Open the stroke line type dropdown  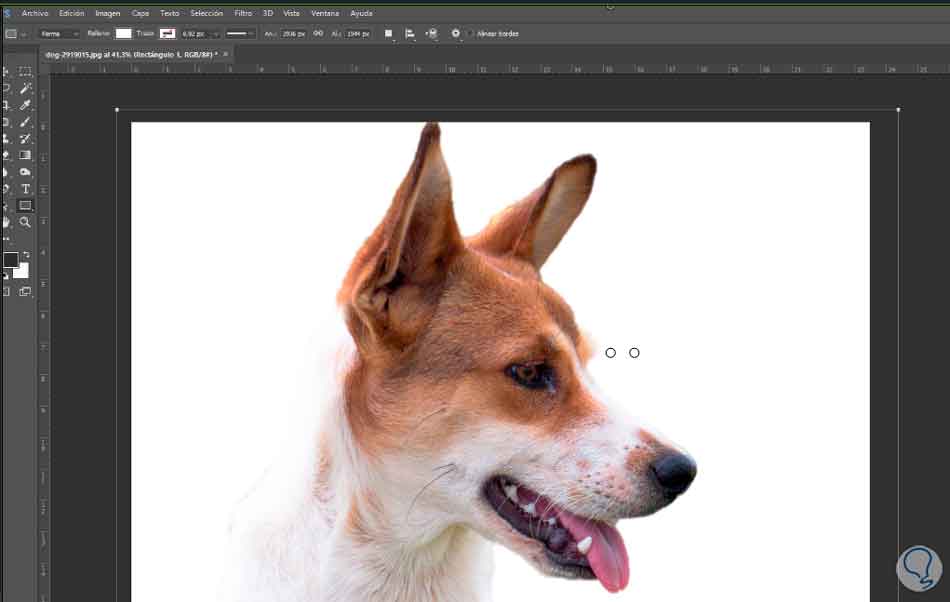coord(240,34)
